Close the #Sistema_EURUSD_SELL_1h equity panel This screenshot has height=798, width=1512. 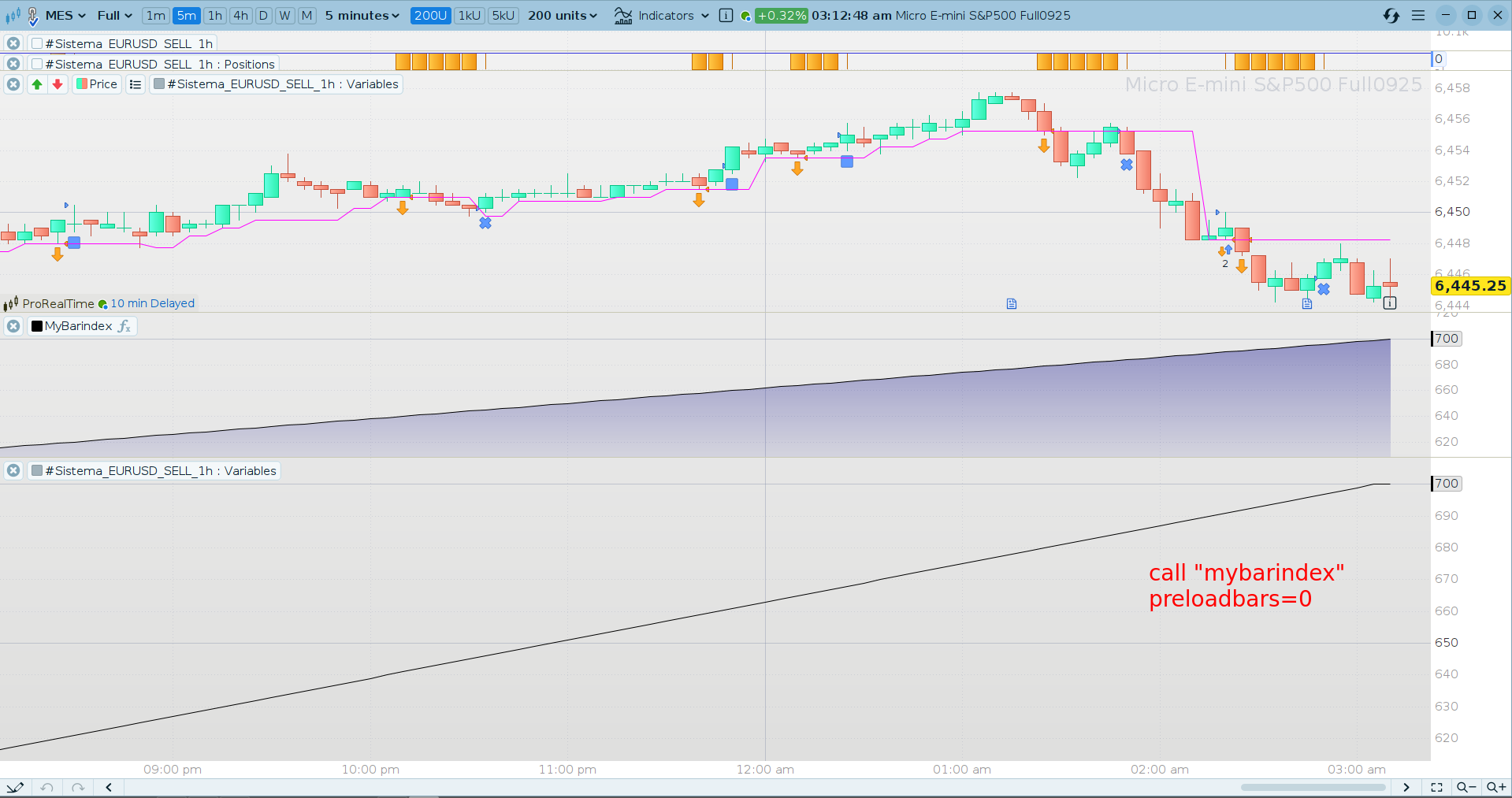[x=13, y=43]
